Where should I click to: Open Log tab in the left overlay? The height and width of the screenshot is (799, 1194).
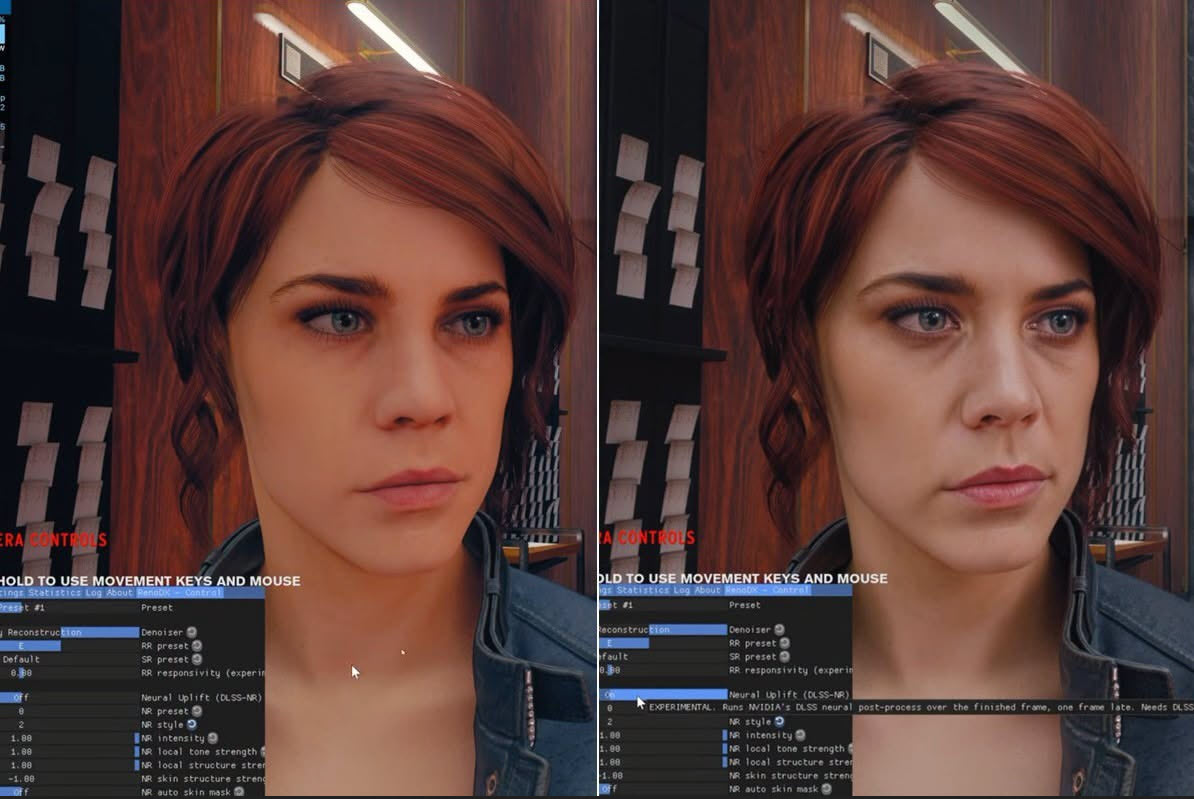pos(93,593)
